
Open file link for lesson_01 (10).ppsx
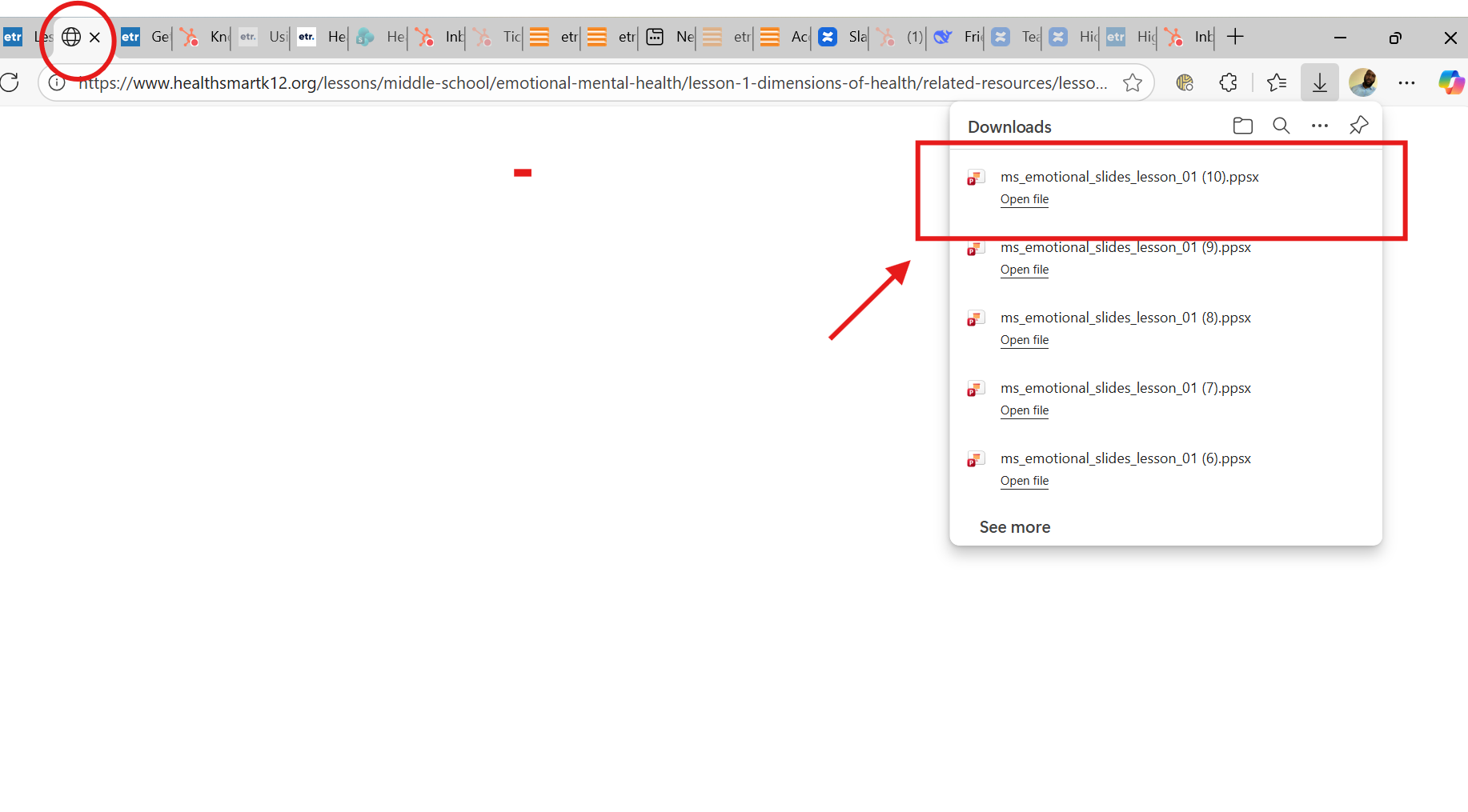point(1025,199)
